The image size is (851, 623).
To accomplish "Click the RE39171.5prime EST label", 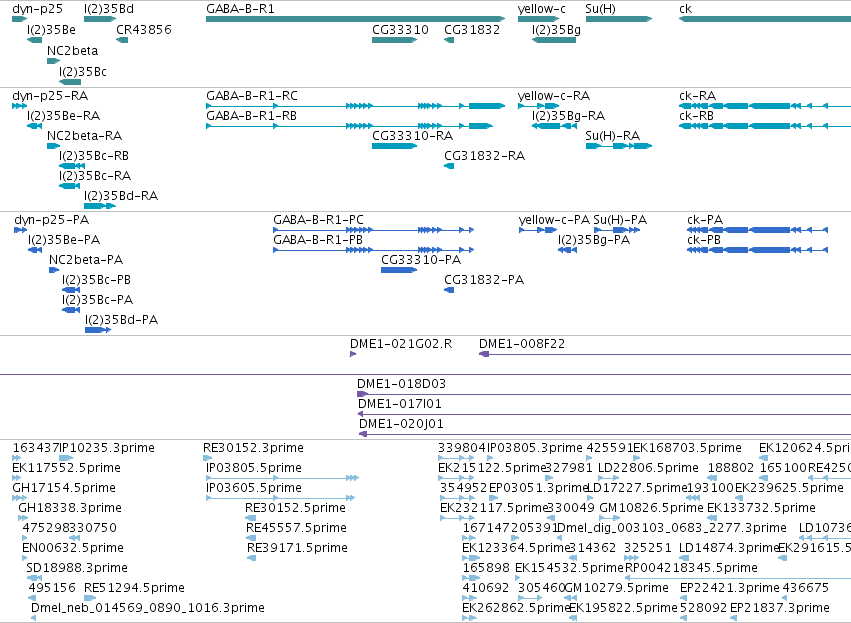I will click(297, 549).
